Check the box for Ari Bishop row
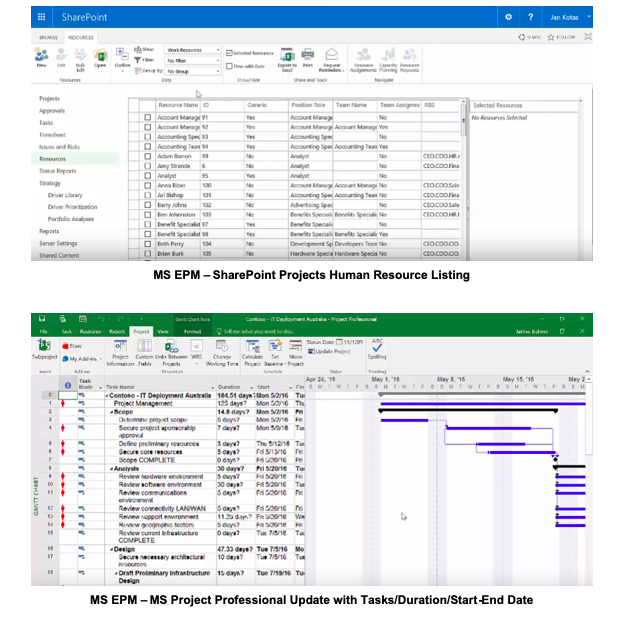The image size is (619, 636). click(148, 195)
